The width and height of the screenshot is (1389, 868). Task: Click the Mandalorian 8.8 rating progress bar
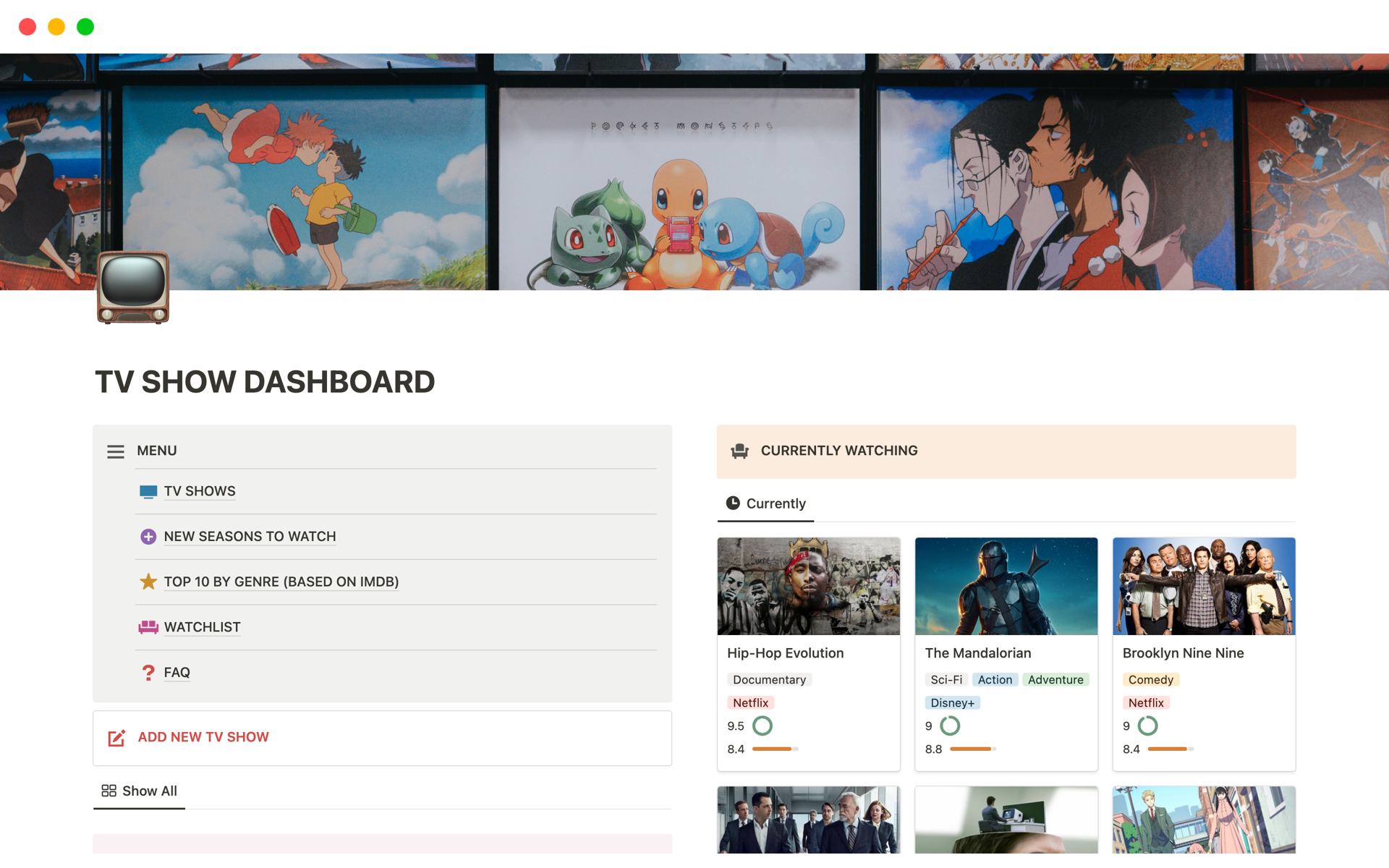[972, 749]
